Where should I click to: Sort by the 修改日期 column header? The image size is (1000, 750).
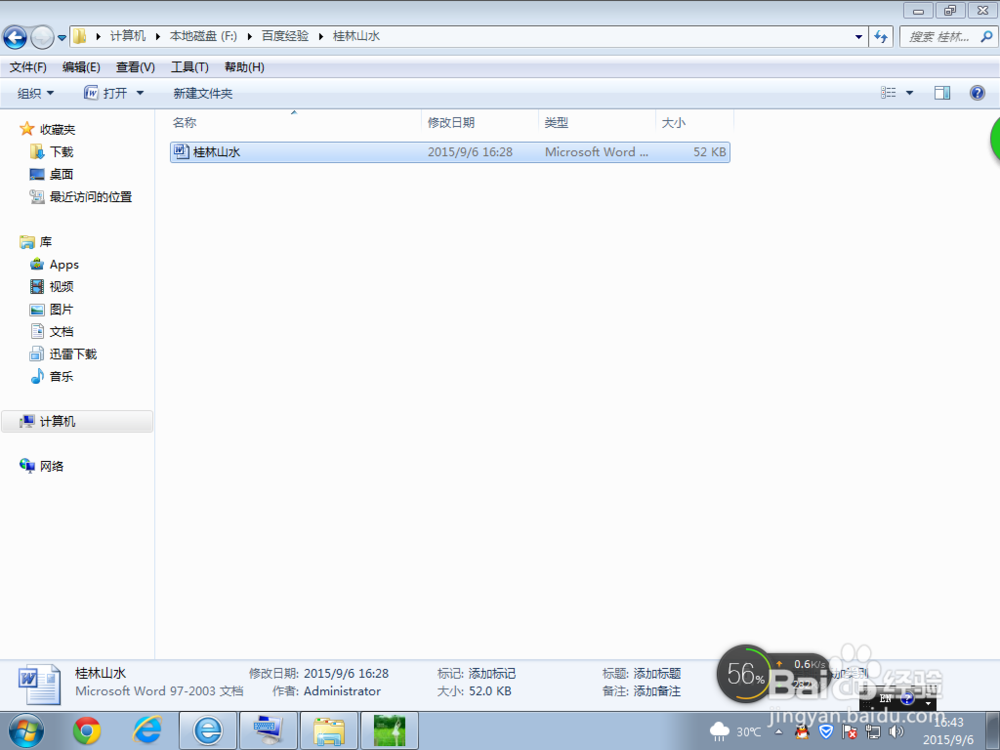point(480,122)
